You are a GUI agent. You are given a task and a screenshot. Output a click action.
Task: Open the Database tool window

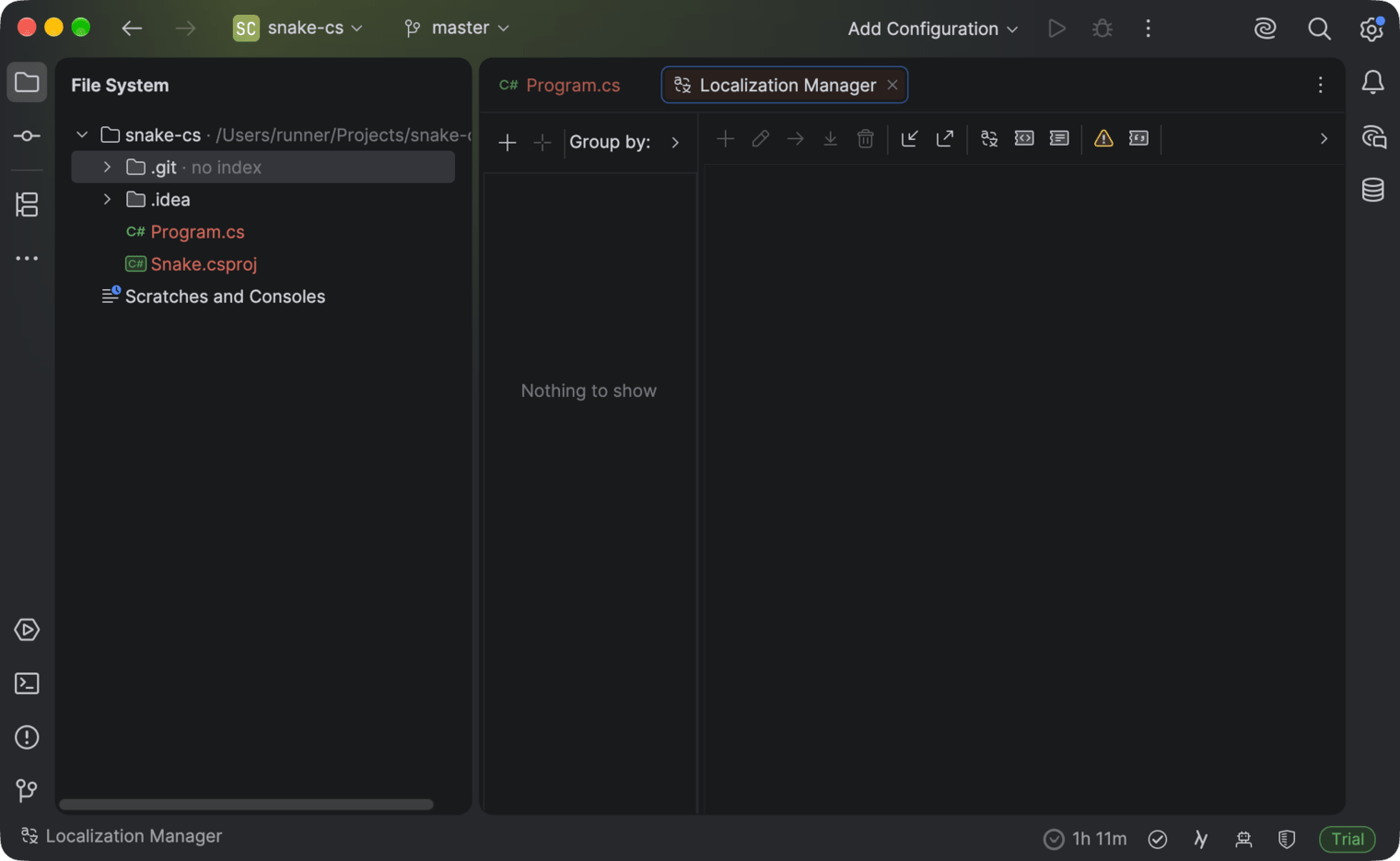[x=1372, y=191]
